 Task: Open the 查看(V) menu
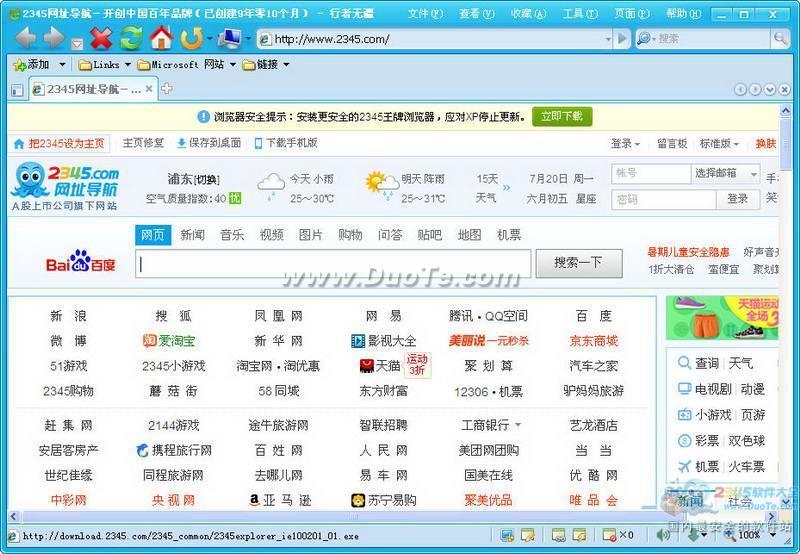coord(477,14)
